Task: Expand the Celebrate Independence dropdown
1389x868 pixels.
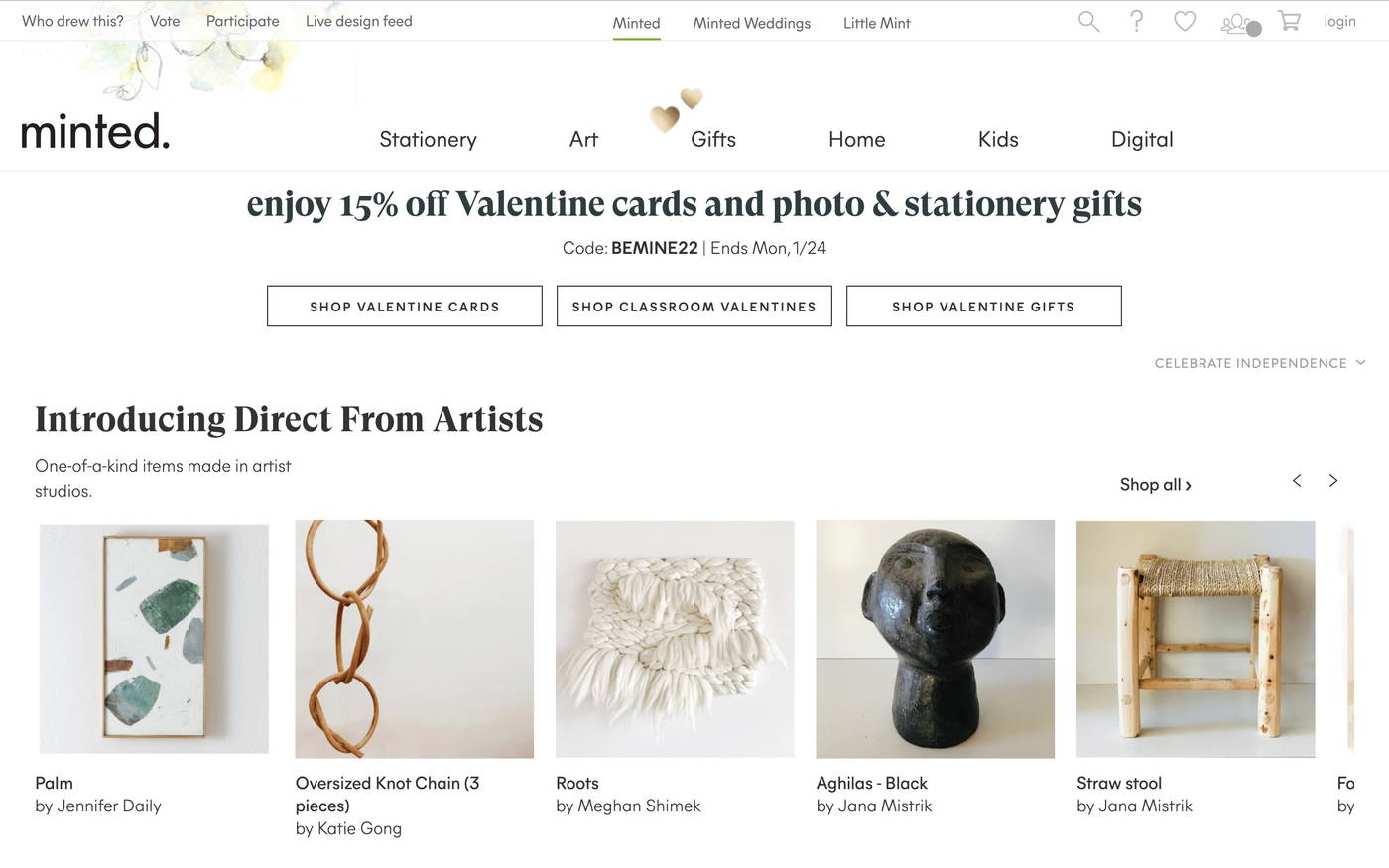Action: (x=1260, y=363)
